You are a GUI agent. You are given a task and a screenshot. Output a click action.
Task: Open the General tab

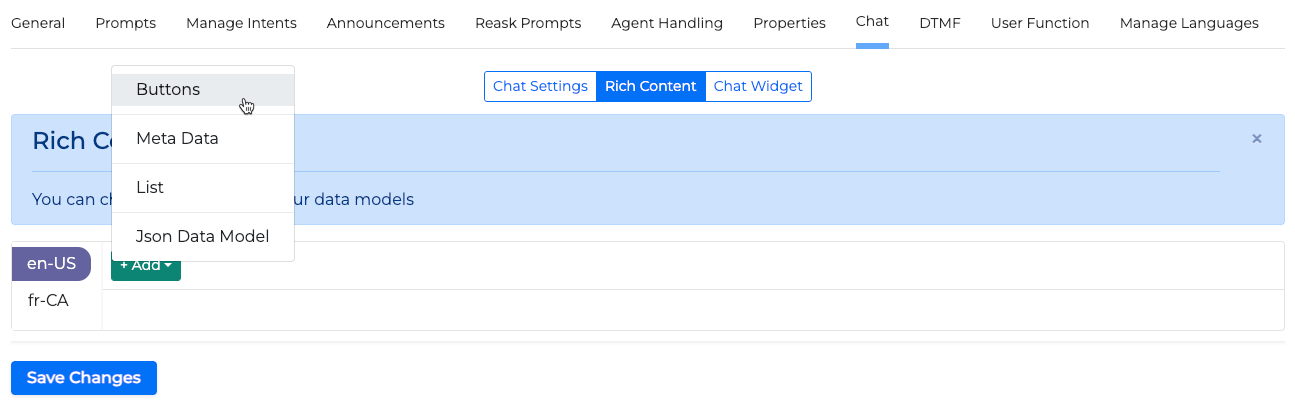click(x=38, y=23)
